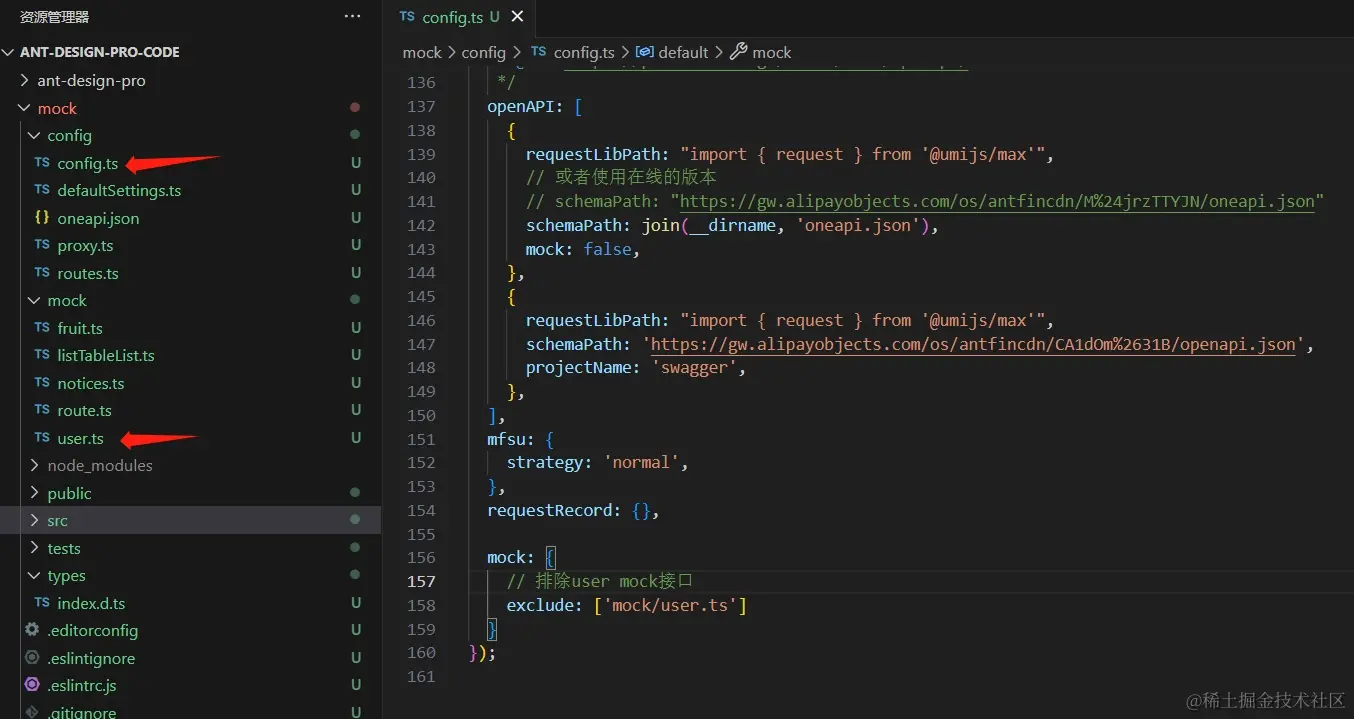1354x719 pixels.
Task: Click the ESLint icon beside .eslintignore
Action: [32, 658]
